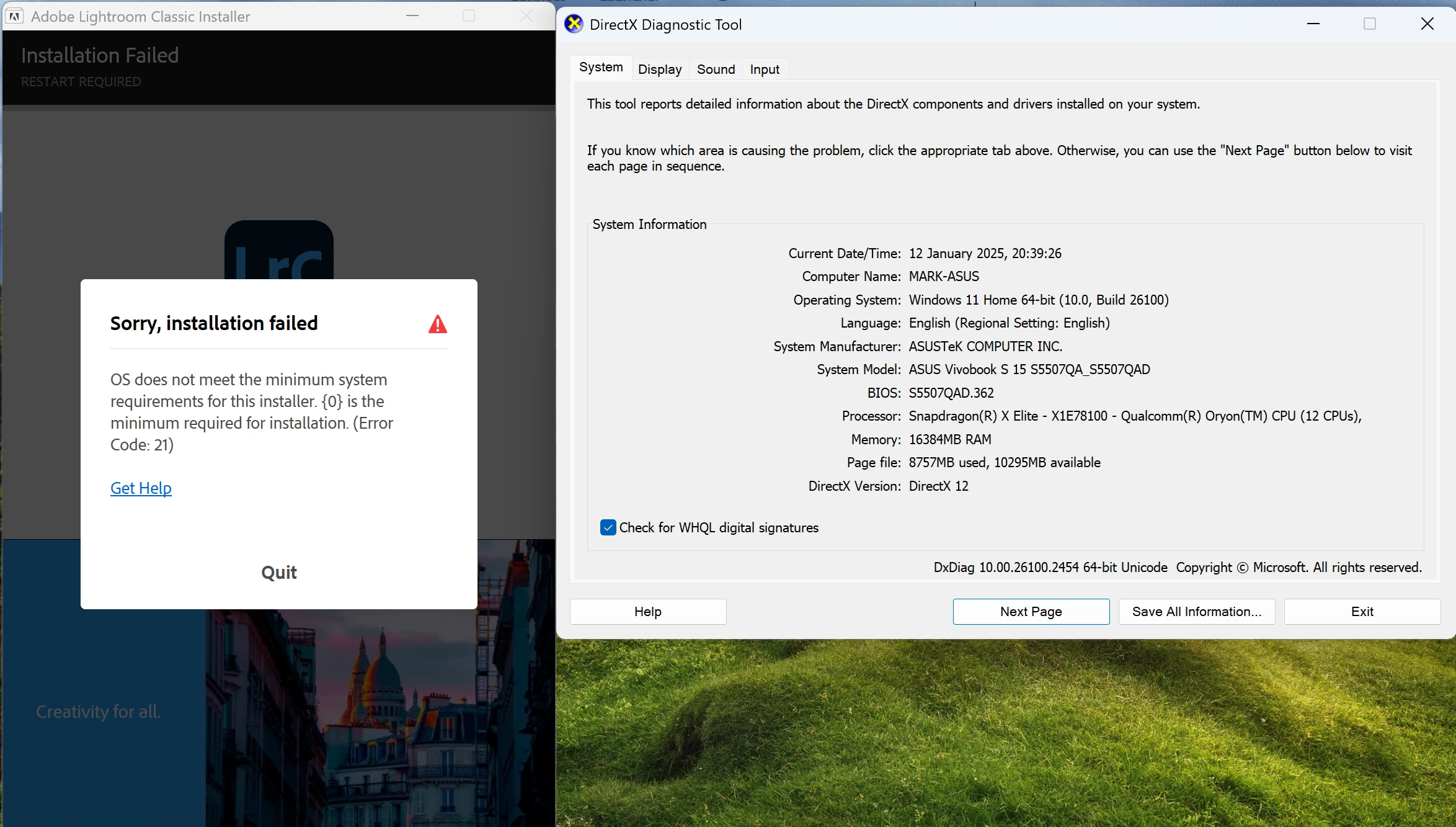
Task: Minimize the DirectX Diagnostic Tool window
Action: 1313,24
